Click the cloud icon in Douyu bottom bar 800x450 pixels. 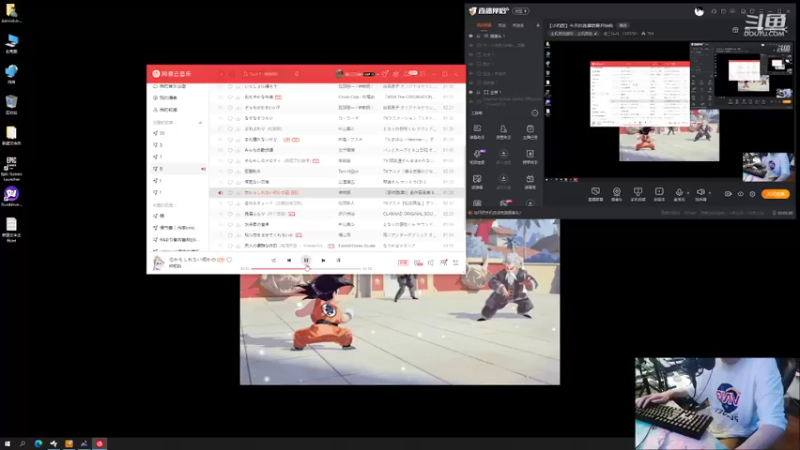(x=740, y=194)
